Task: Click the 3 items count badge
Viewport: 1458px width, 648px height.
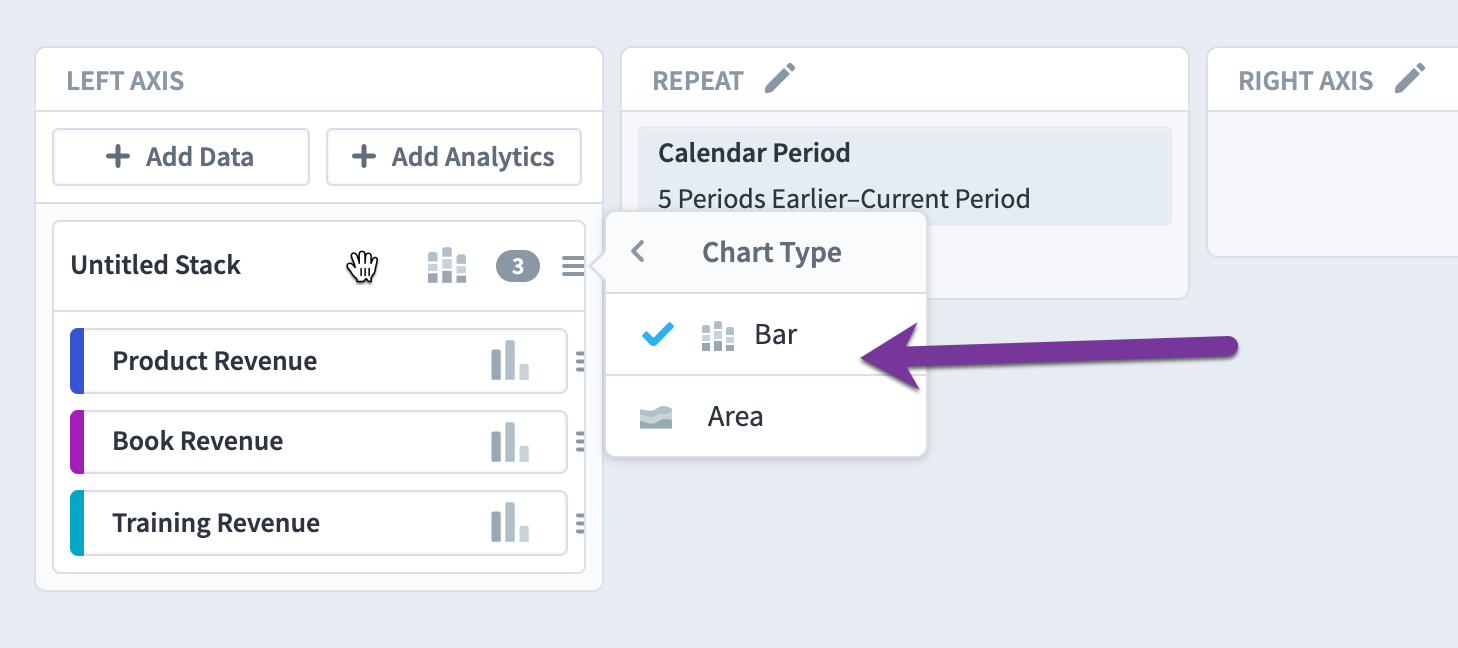Action: click(518, 266)
